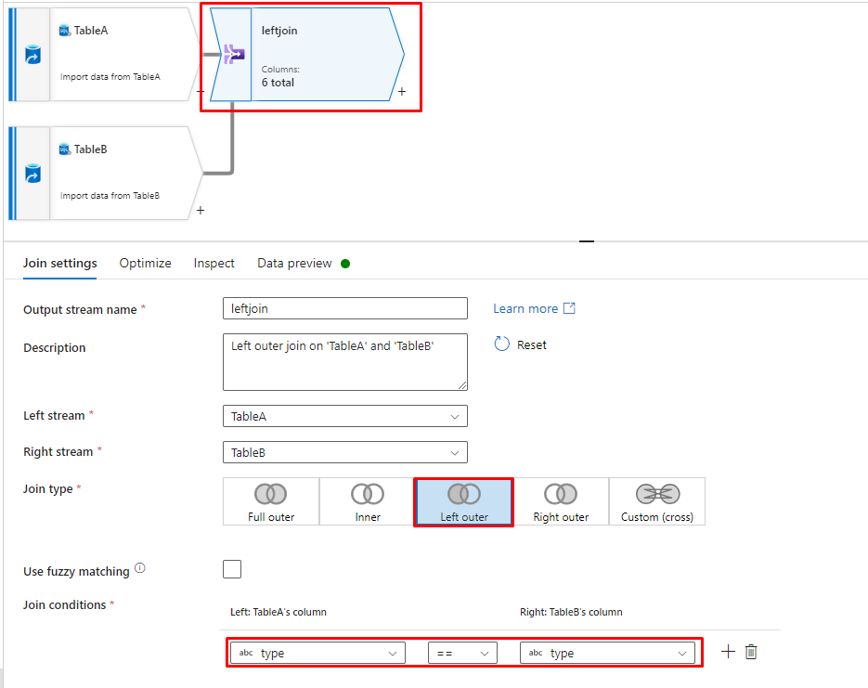Switch to the Optimize tab
The width and height of the screenshot is (868, 688).
(145, 263)
